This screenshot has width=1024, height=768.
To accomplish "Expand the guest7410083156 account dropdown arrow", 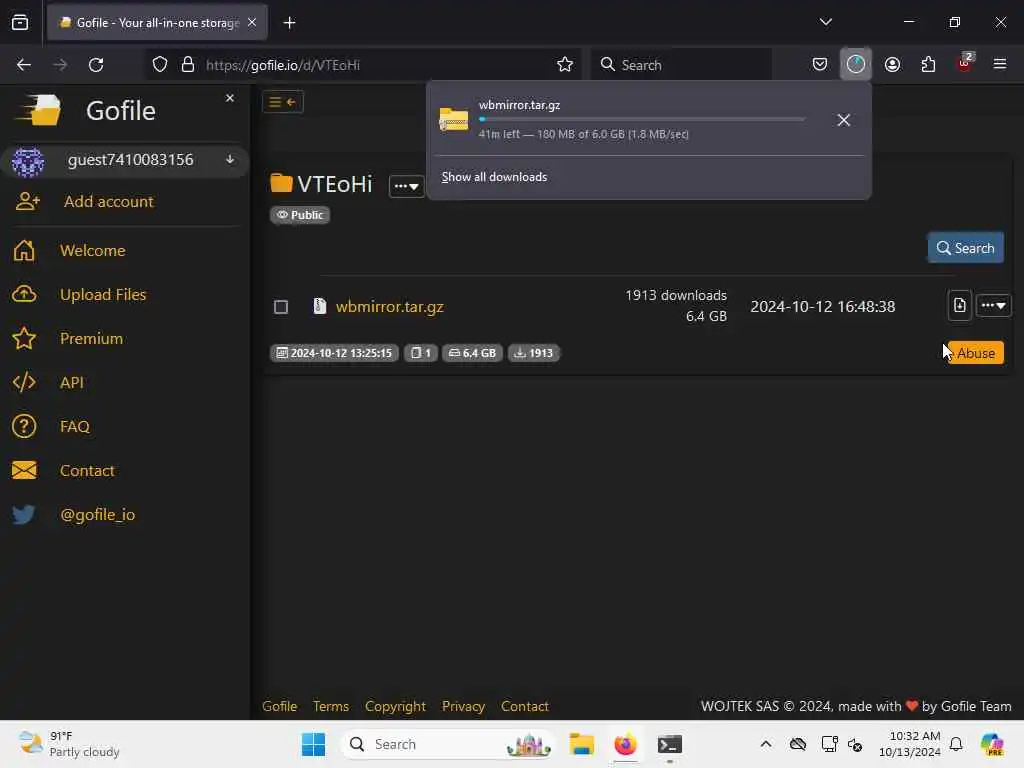I will click(x=230, y=159).
